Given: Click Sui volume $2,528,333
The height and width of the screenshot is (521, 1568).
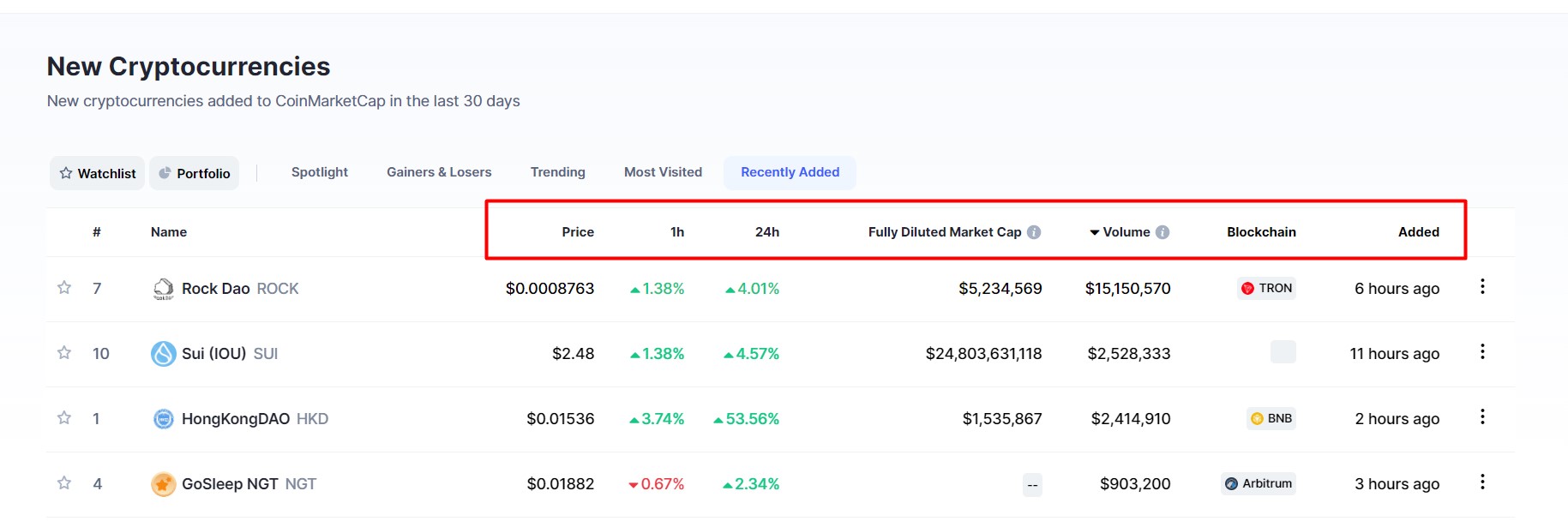Looking at the screenshot, I should pyautogui.click(x=1129, y=354).
